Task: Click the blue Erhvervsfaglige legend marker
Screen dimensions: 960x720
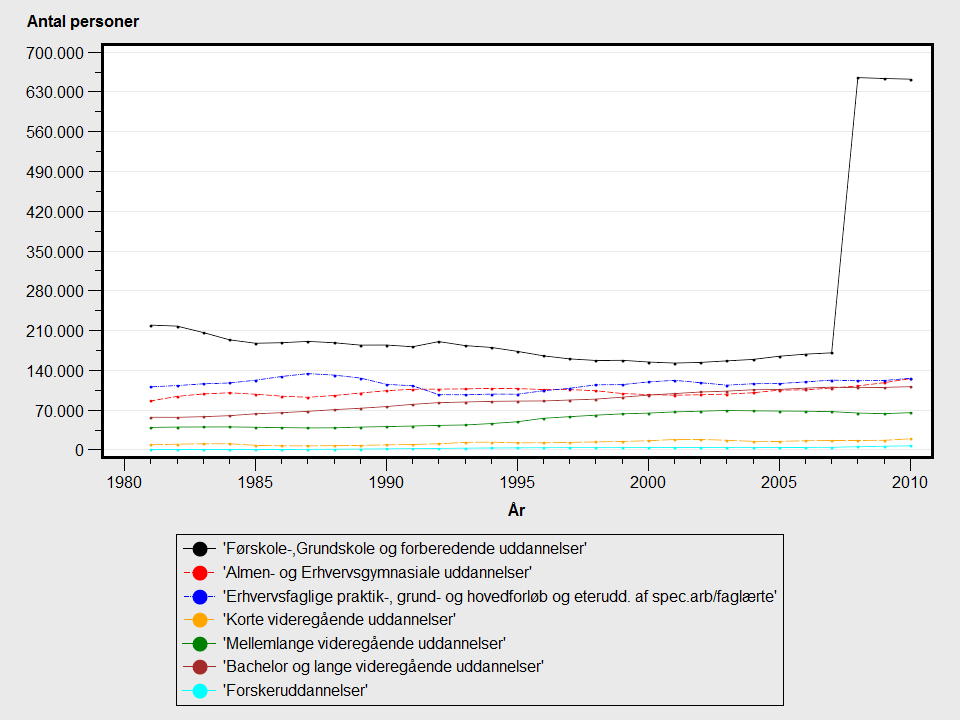Action: coord(200,596)
